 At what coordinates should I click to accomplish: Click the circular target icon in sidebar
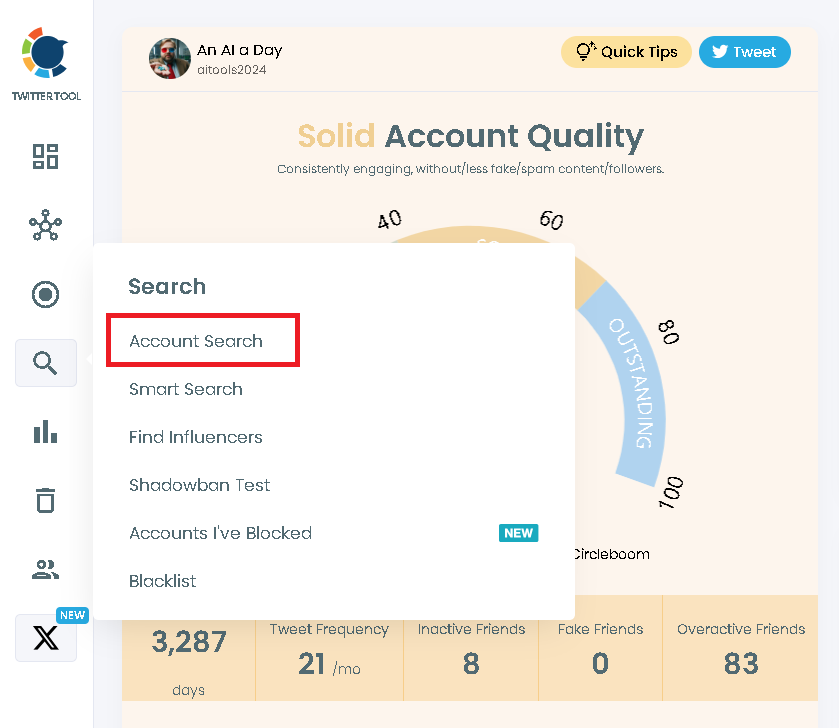pos(45,295)
